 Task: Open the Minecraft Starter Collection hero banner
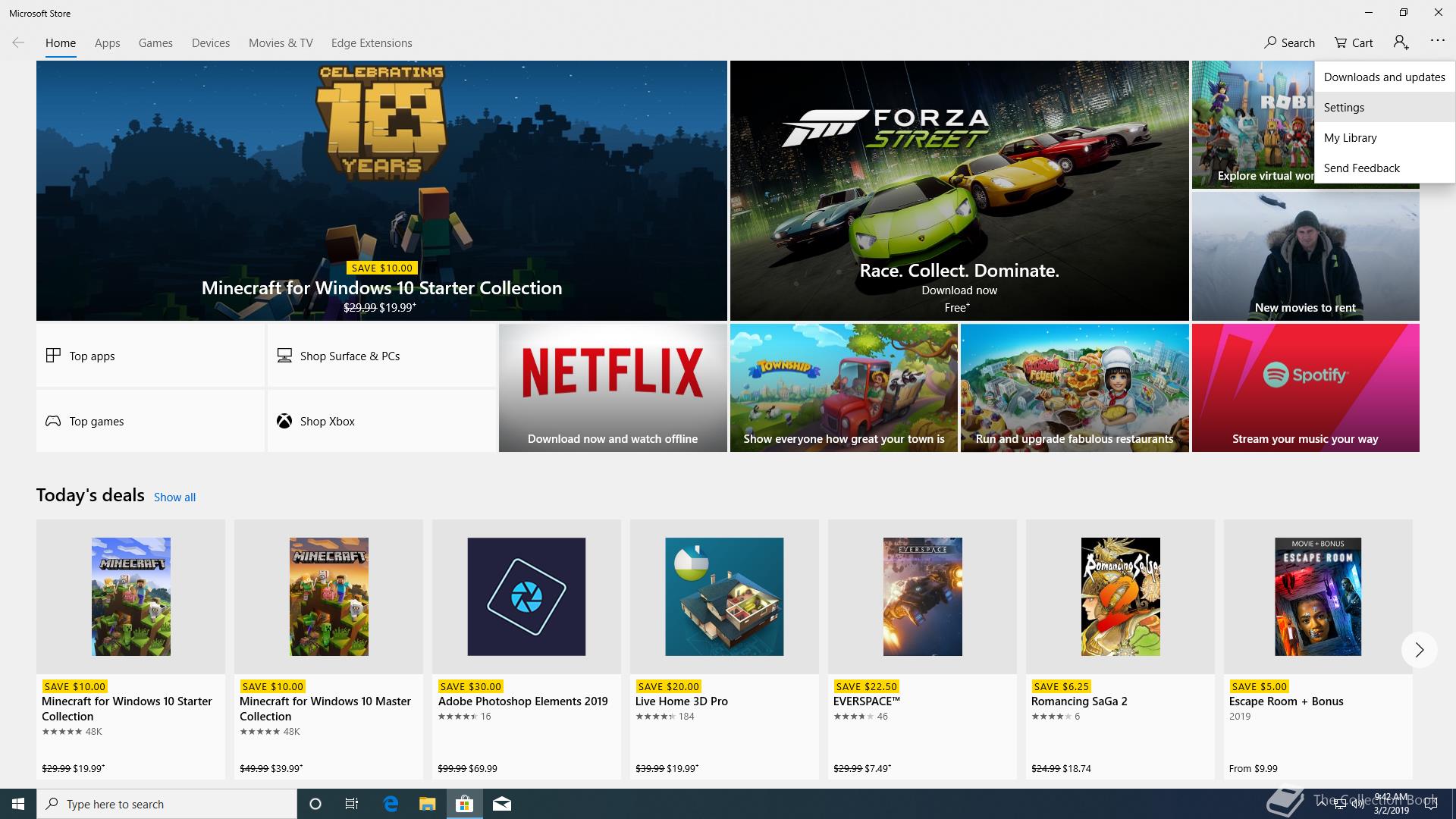pos(381,191)
